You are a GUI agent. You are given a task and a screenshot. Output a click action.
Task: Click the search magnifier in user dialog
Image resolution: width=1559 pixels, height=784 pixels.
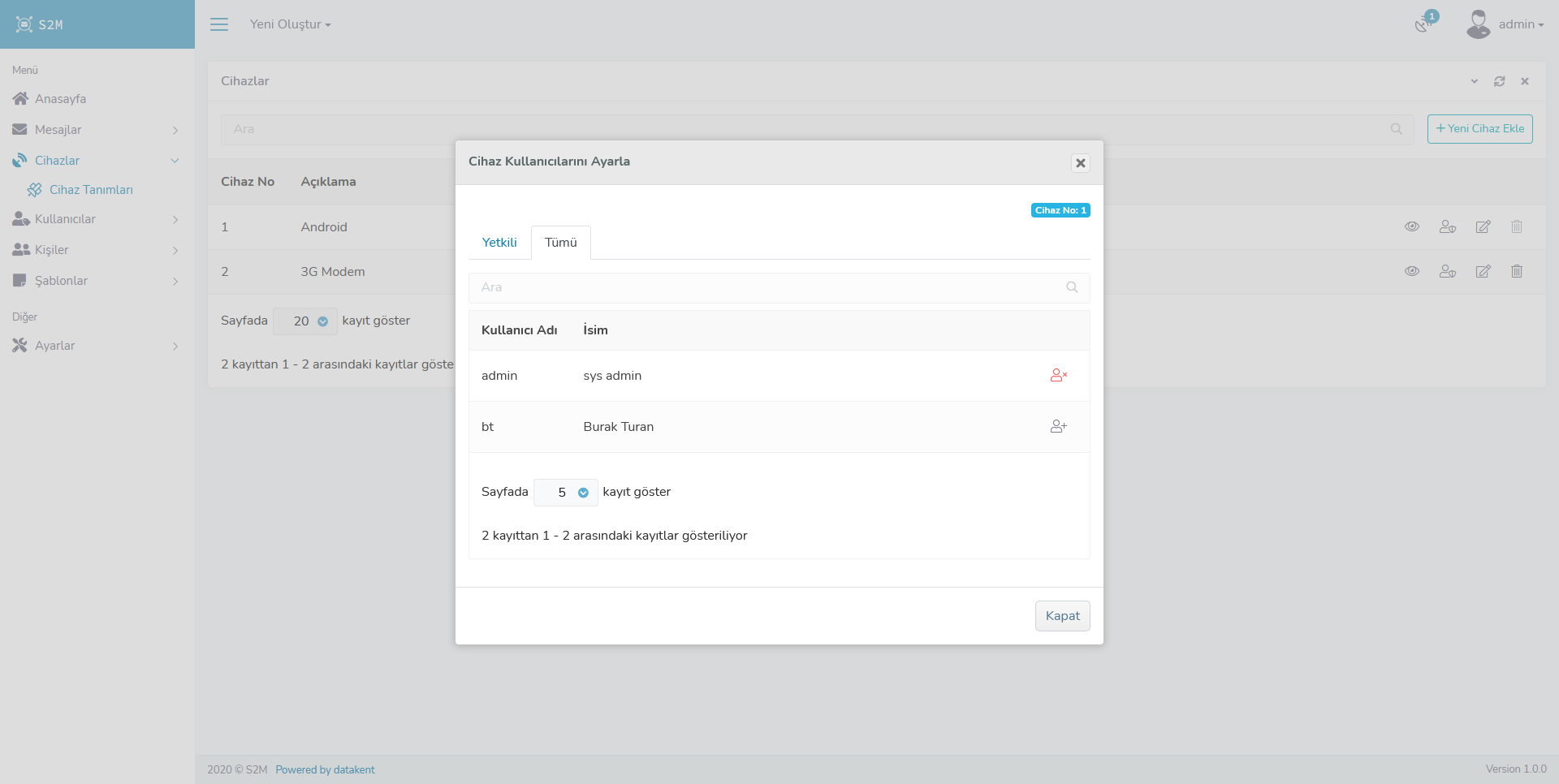1072,287
